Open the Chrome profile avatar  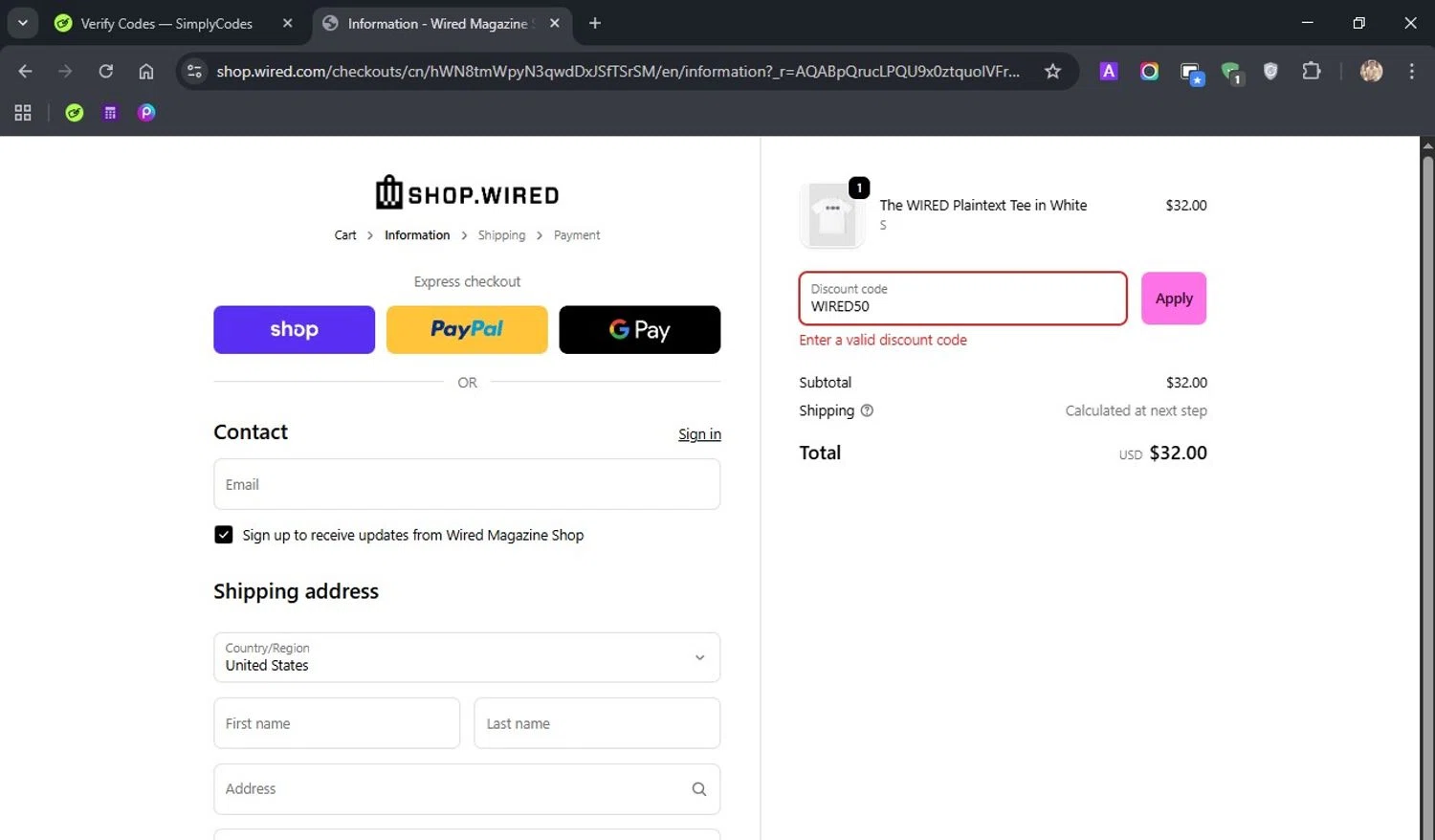[1371, 71]
